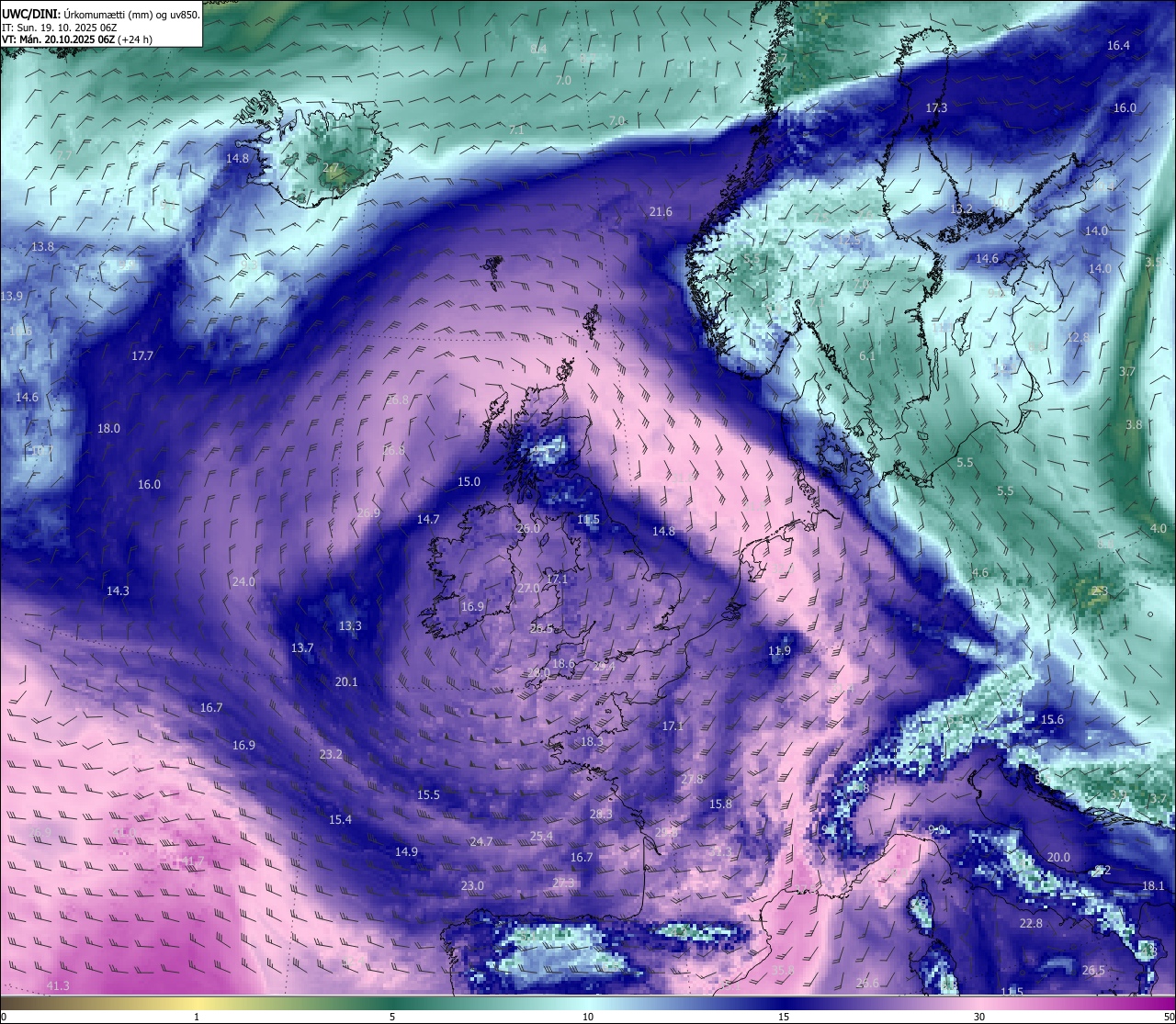This screenshot has width=1176, height=1024.
Task: Click the 15.6 value over the Alps
Action: pyautogui.click(x=1052, y=719)
